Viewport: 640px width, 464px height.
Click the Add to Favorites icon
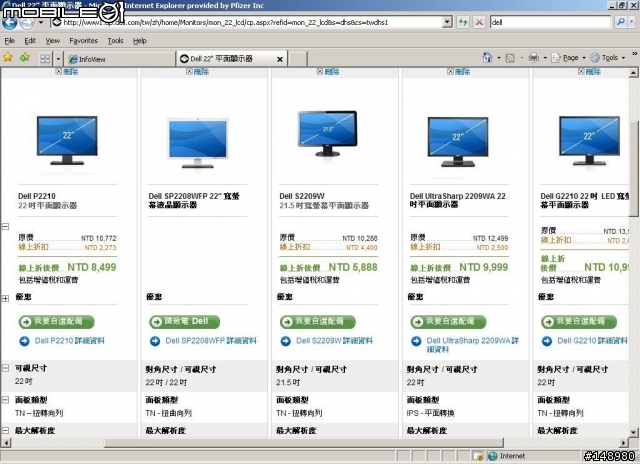[25, 58]
